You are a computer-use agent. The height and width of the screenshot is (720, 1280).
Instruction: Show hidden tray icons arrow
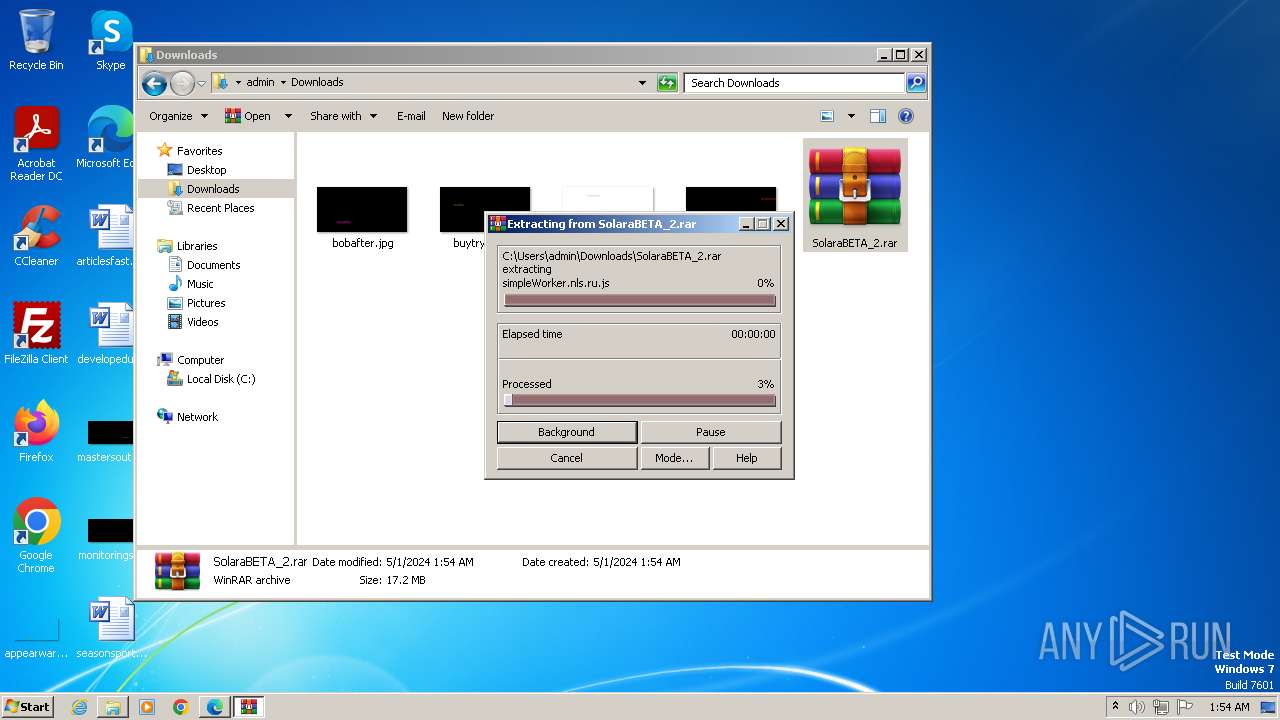coord(1115,706)
